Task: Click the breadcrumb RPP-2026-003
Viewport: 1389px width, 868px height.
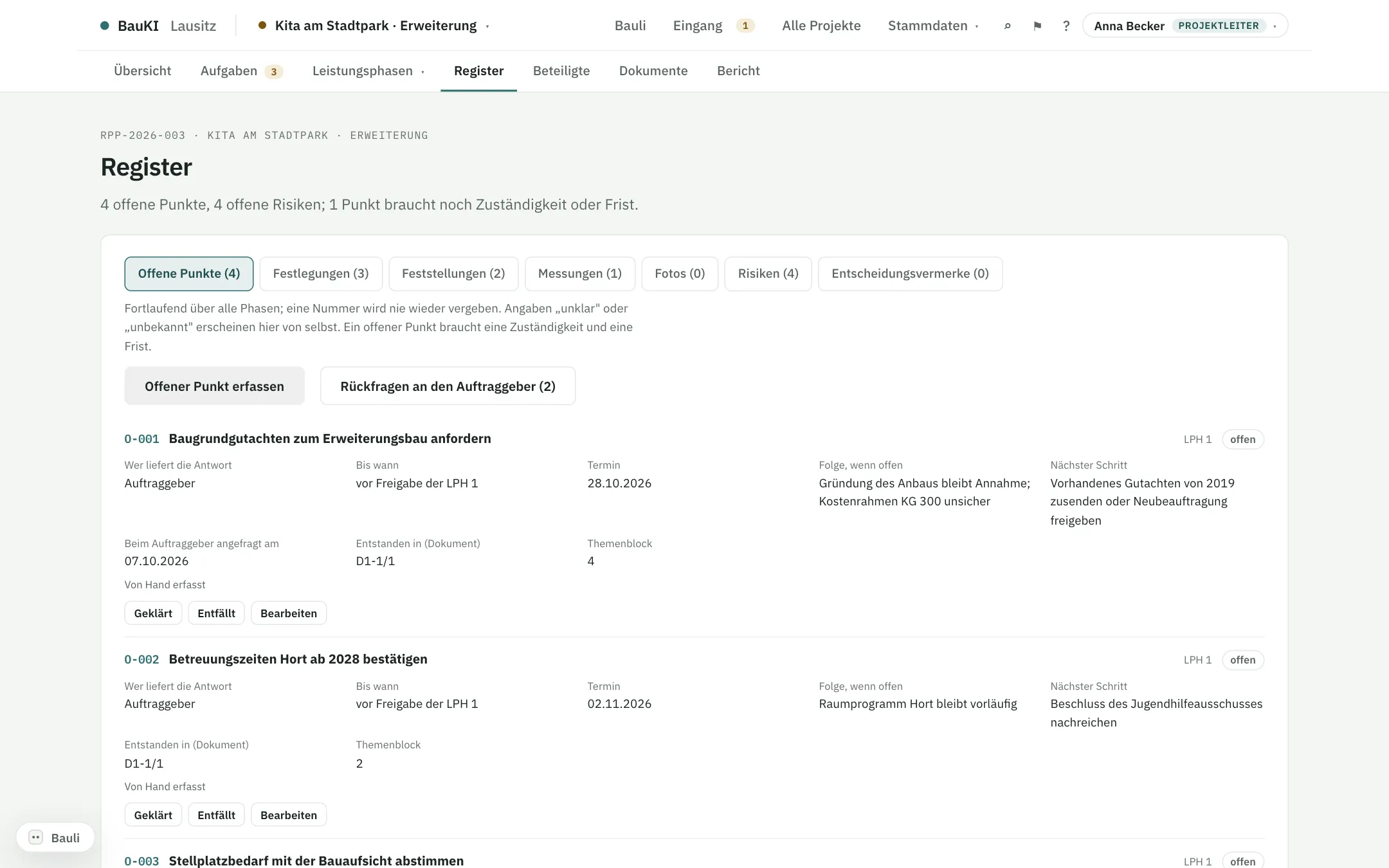Action: pyautogui.click(x=143, y=136)
